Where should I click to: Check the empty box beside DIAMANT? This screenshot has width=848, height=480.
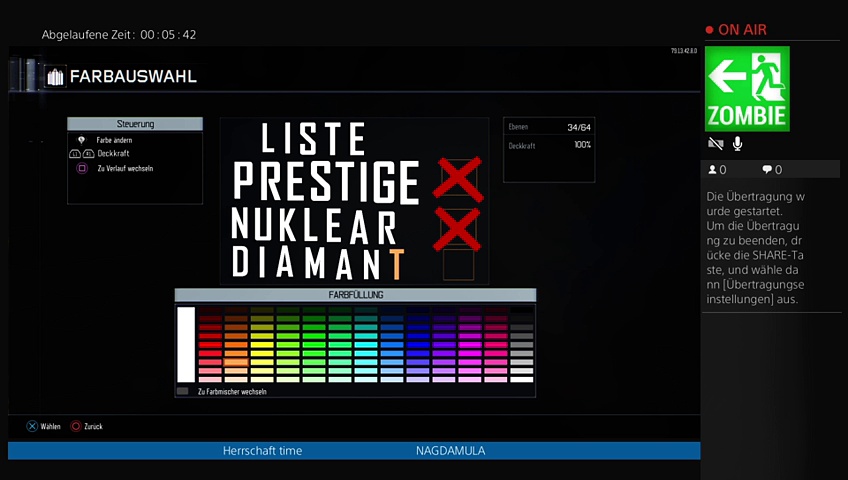459,264
